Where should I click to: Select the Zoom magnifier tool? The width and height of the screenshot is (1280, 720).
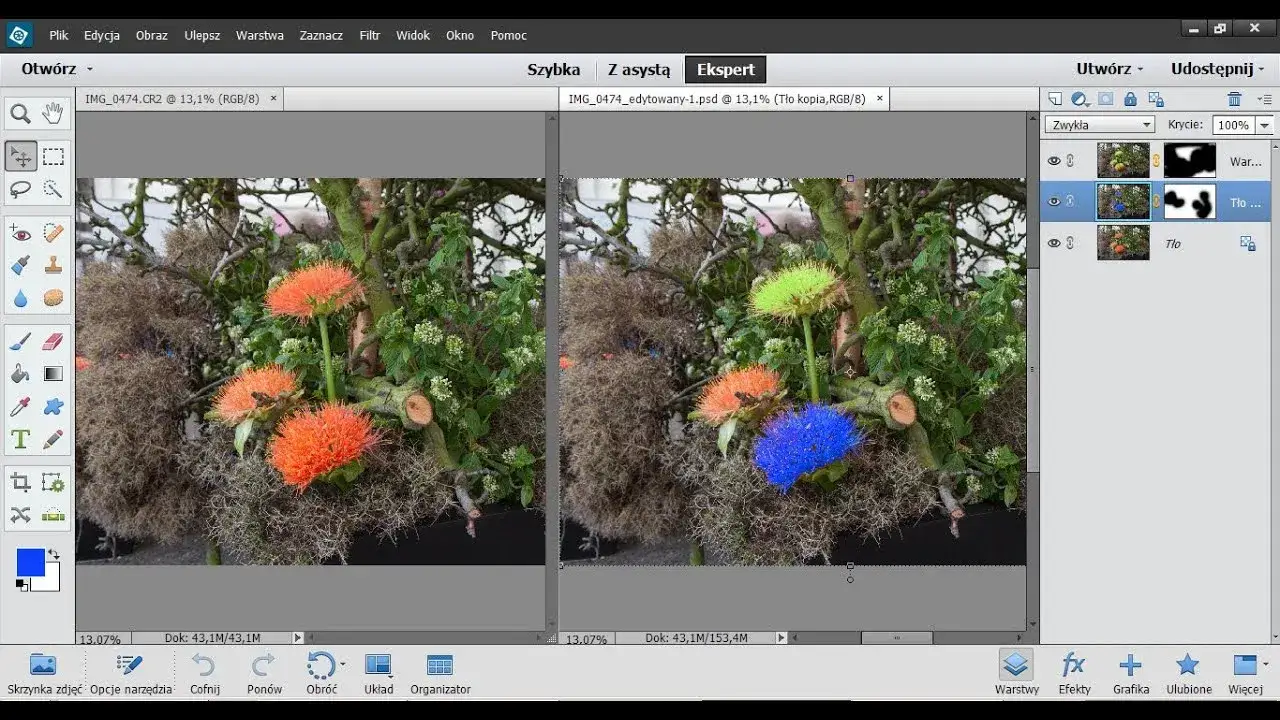pos(20,114)
